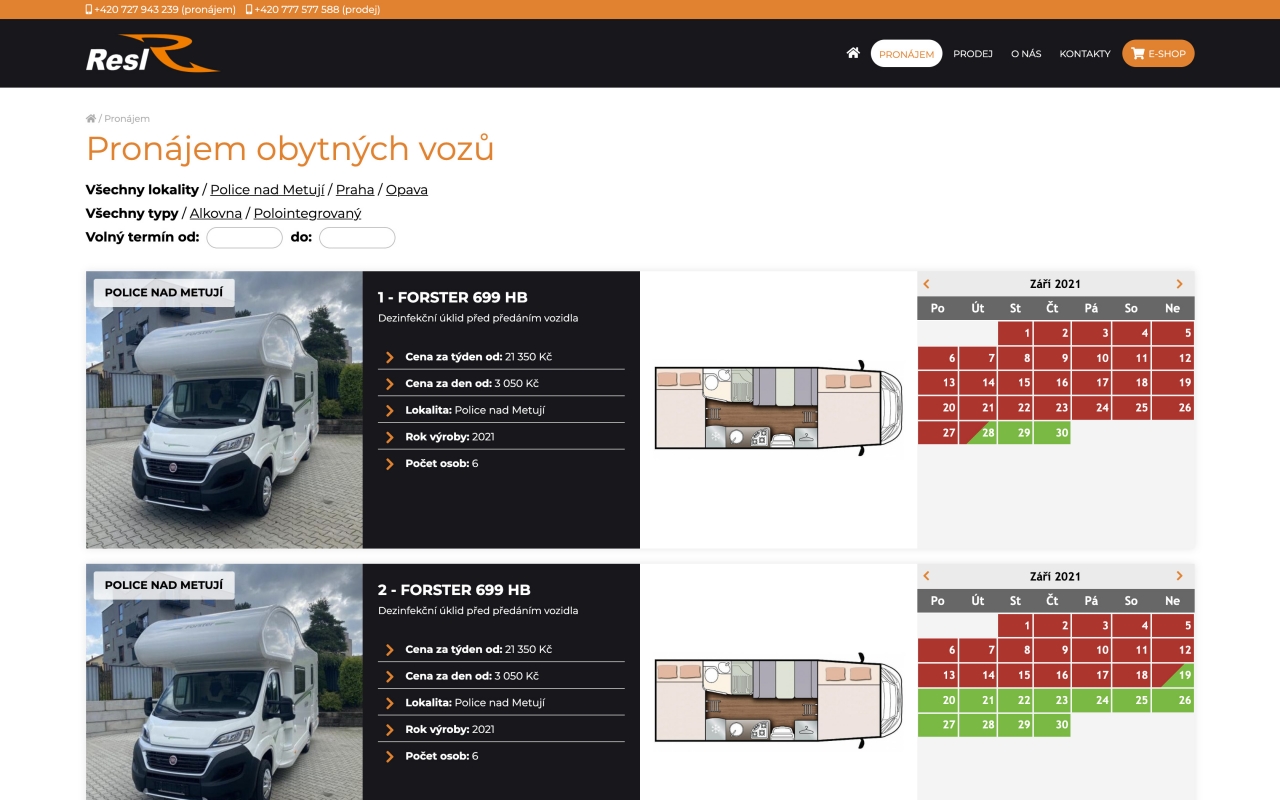This screenshot has width=1280, height=800.
Task: Select day 28 in first Forster calendar
Action: click(978, 433)
